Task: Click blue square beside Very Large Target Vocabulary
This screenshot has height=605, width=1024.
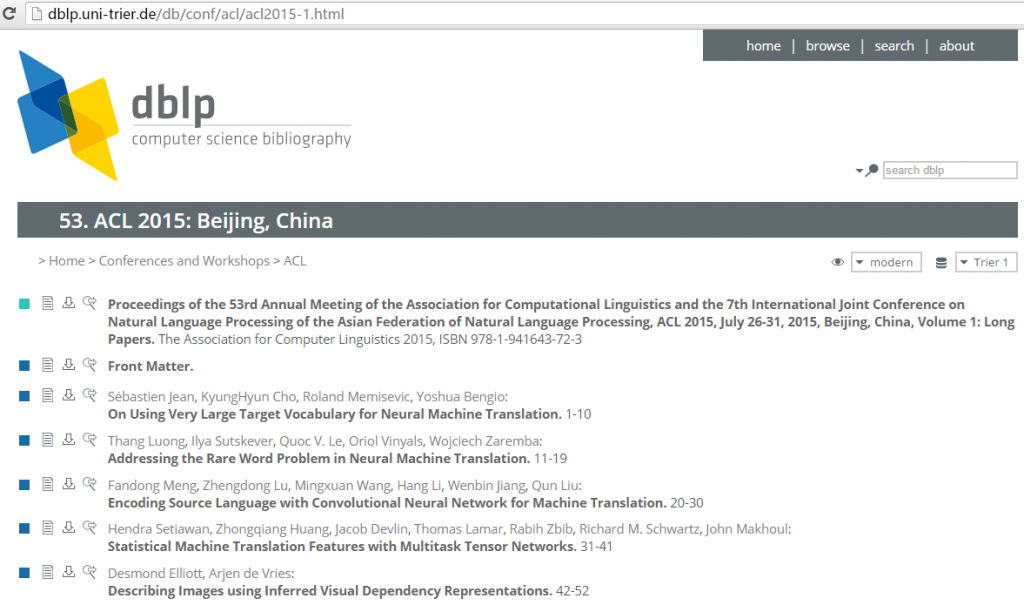Action: 24,396
